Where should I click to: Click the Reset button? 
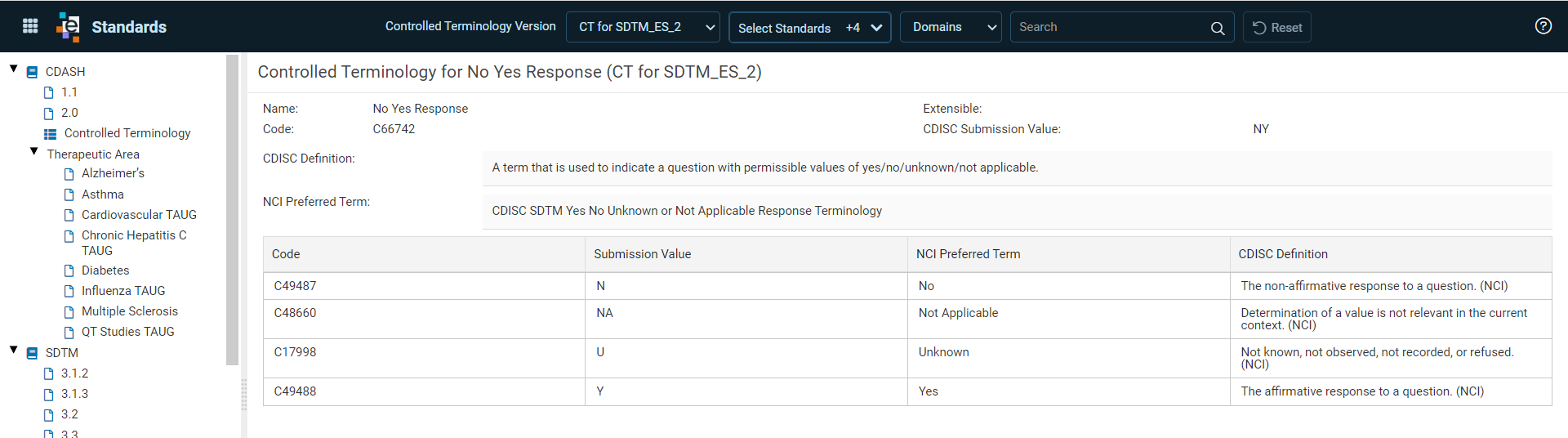click(1277, 27)
